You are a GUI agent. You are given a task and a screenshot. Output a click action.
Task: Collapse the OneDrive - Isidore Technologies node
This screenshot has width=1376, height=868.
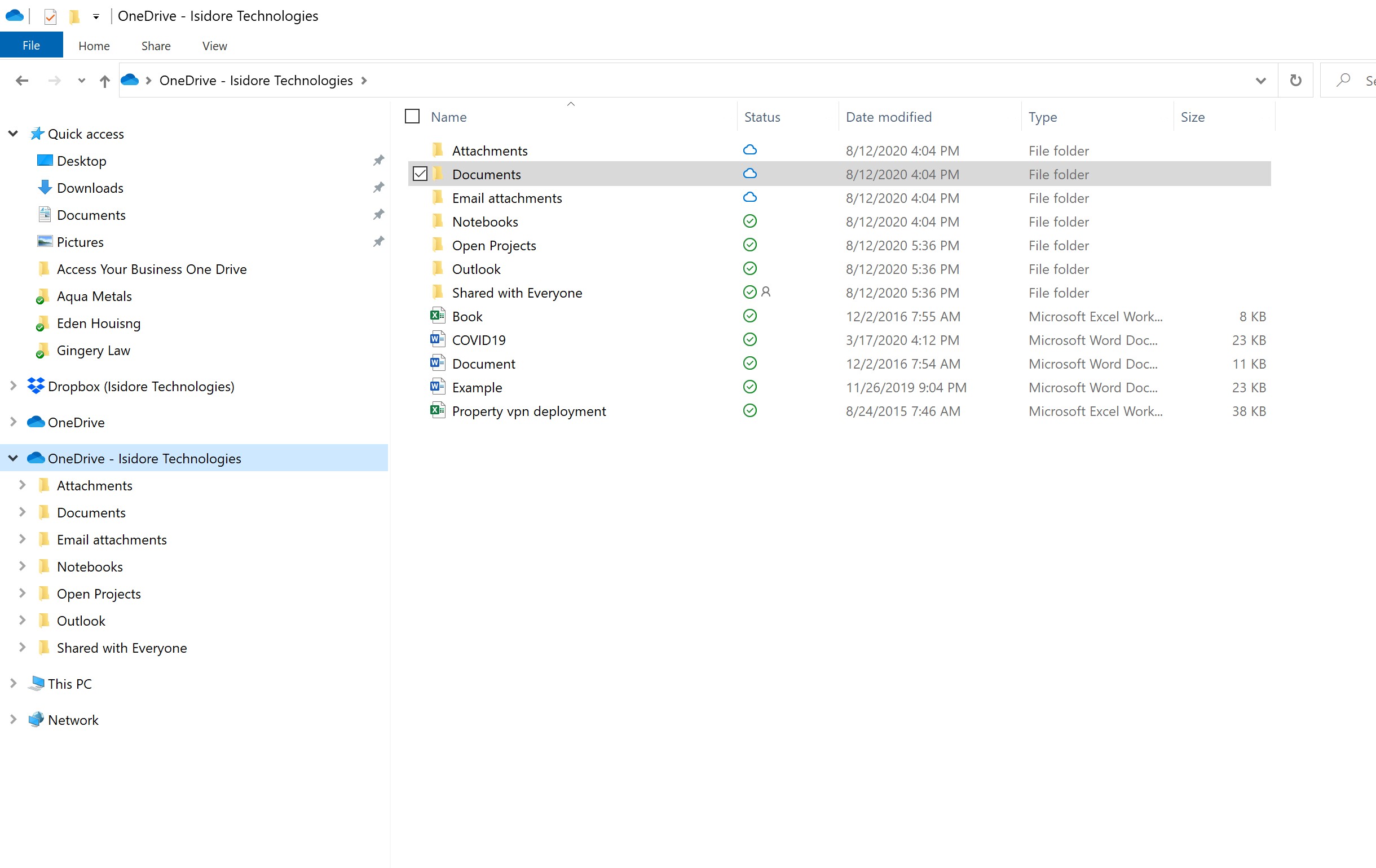point(13,458)
